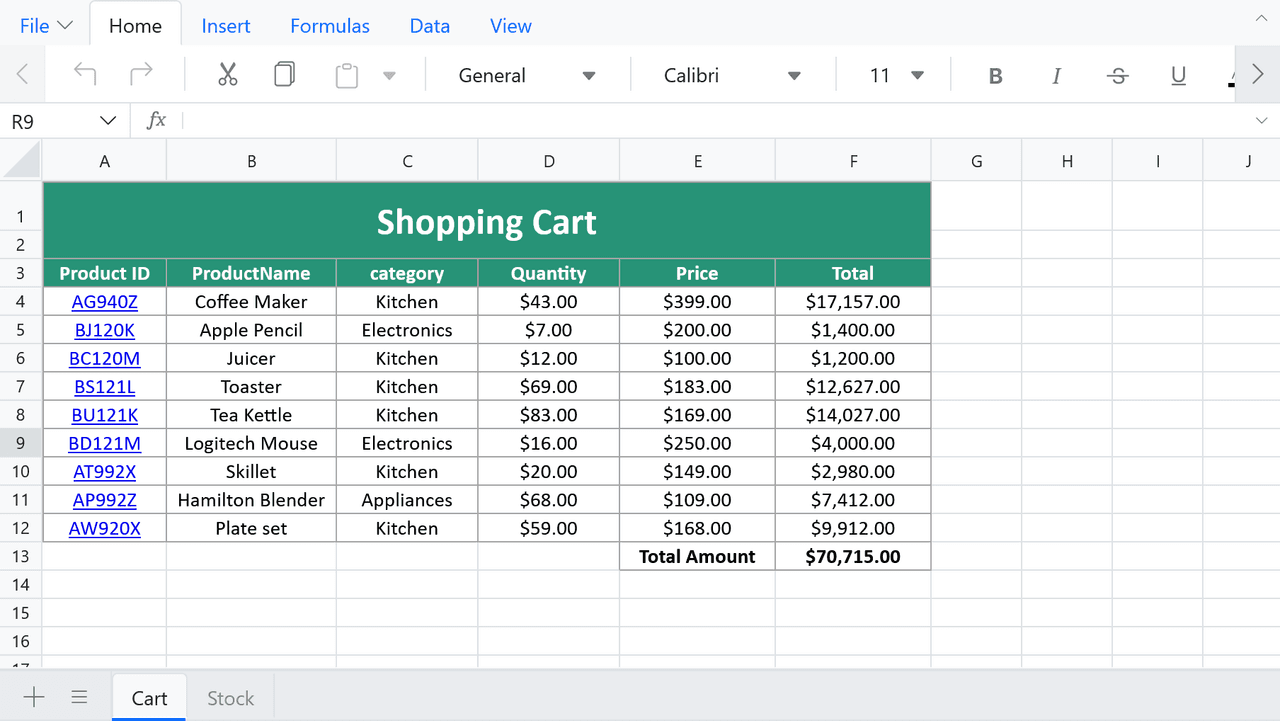The image size is (1280, 721).
Task: Select the Total Amount label cell
Action: tap(697, 556)
